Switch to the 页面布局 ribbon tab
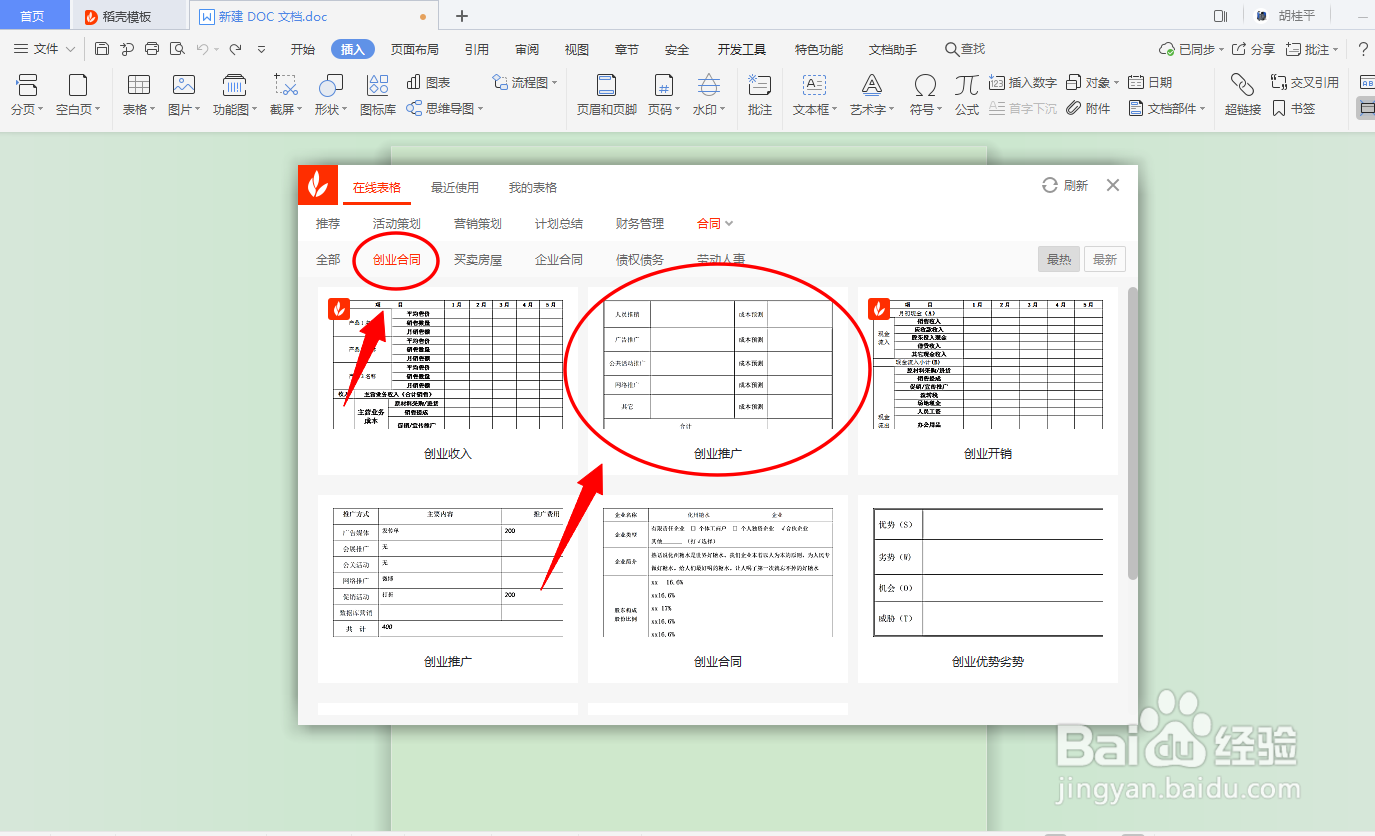The width and height of the screenshot is (1375, 836). click(x=414, y=49)
